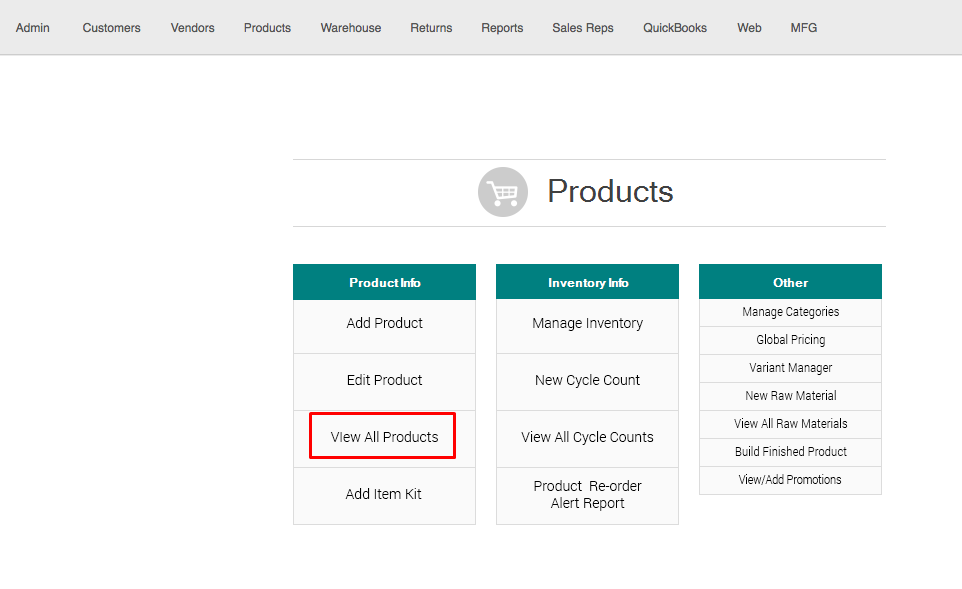Go to the Reports menu

pos(502,28)
